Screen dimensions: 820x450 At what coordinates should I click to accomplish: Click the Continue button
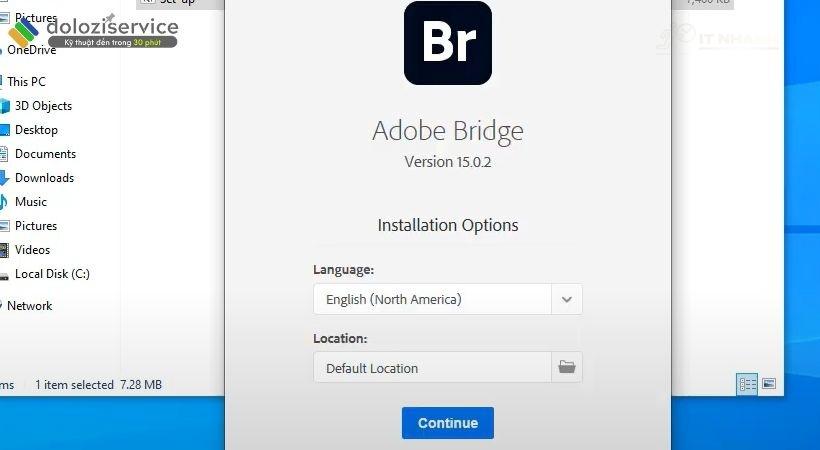(448, 423)
